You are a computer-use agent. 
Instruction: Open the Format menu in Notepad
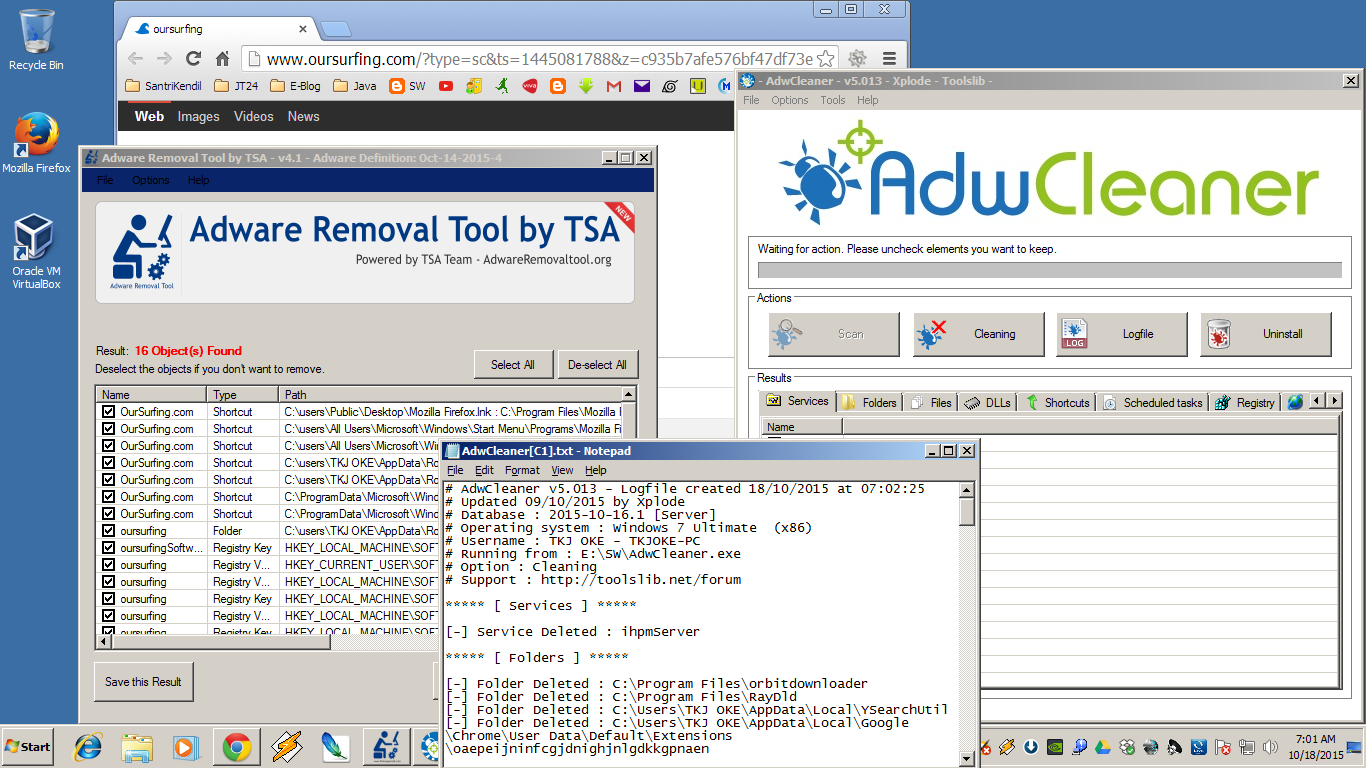[x=522, y=470]
